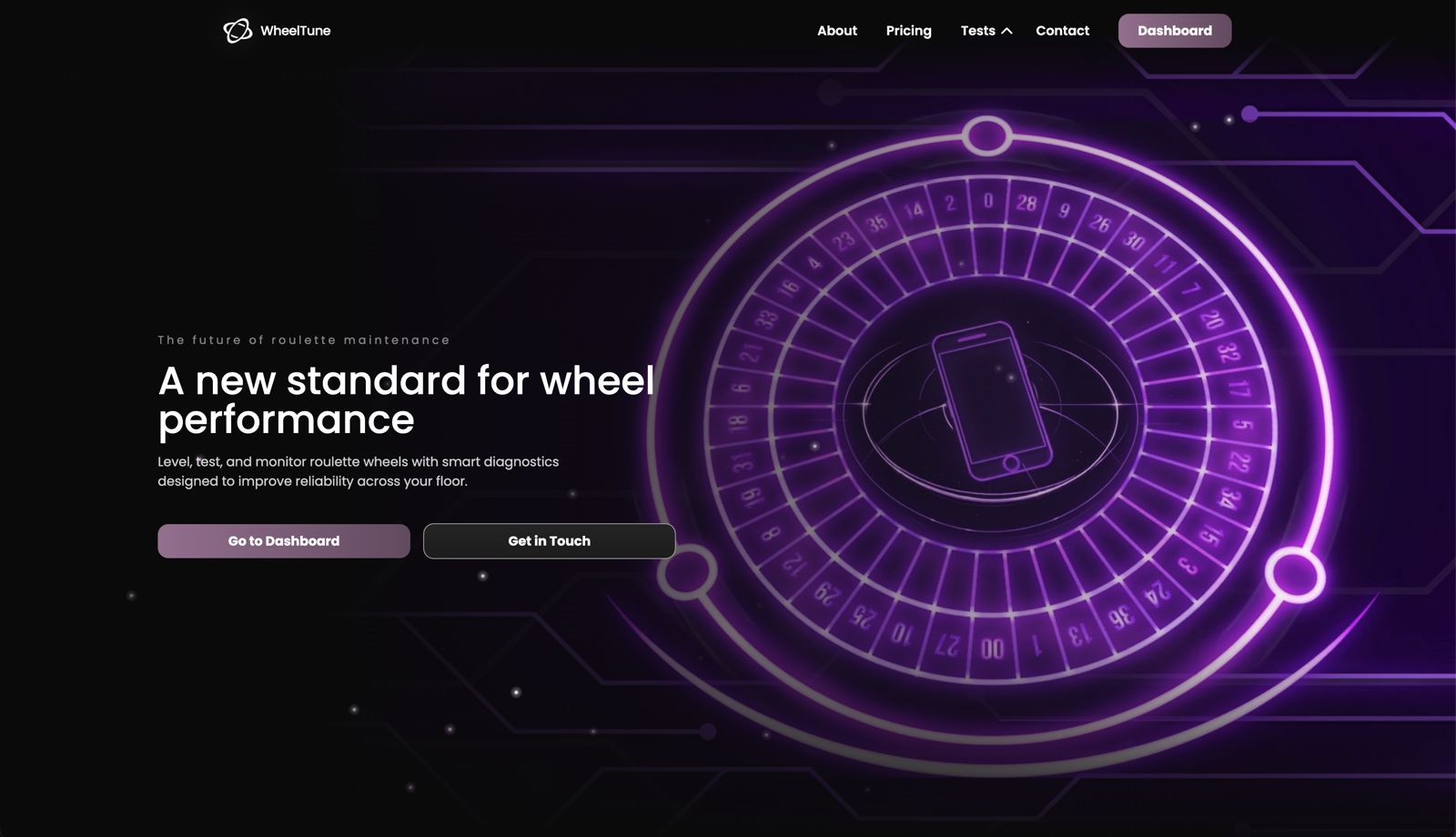Navigate to the Contact page

tap(1062, 31)
